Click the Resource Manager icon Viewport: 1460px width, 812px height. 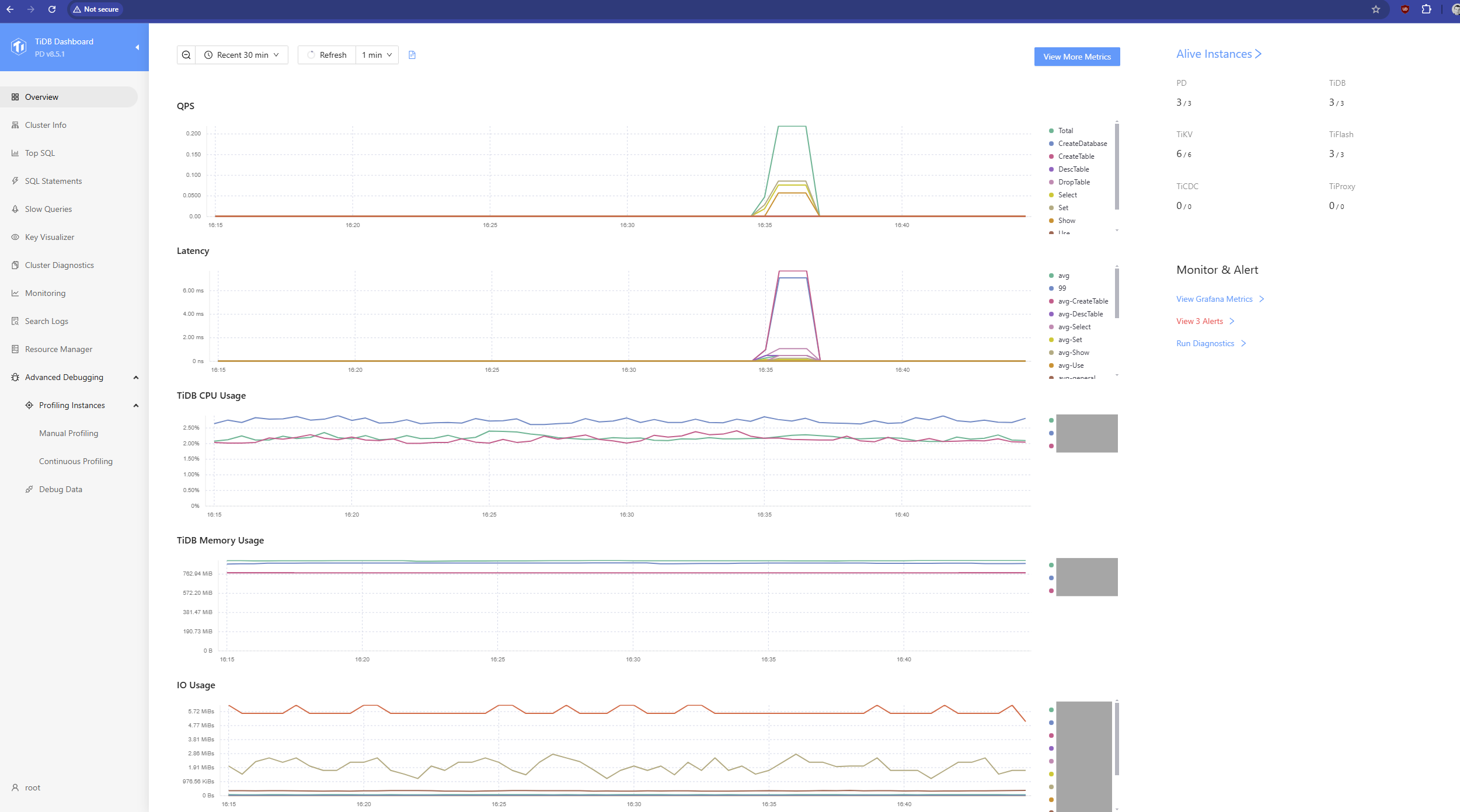click(15, 349)
